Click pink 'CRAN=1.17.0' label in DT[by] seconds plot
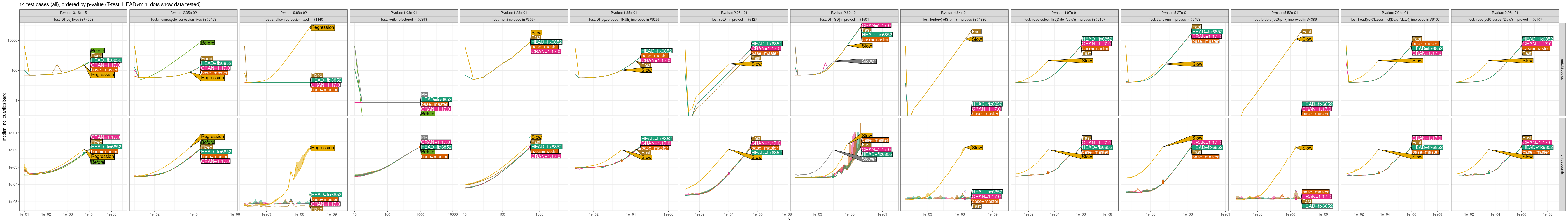The image size is (1568, 224). 105,137
